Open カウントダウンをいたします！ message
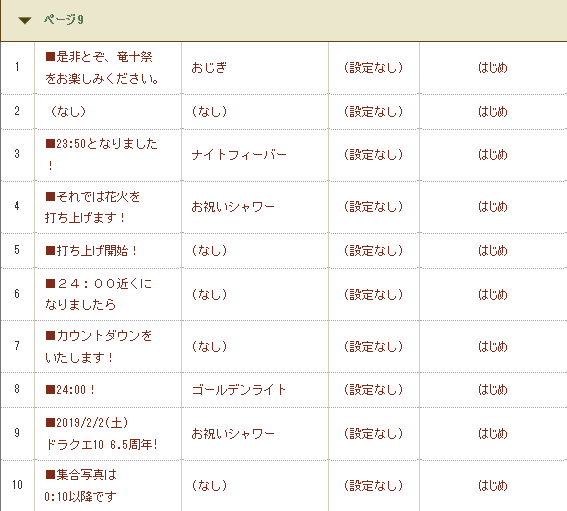Viewport: 567px width, 511px height. pyautogui.click(x=98, y=346)
